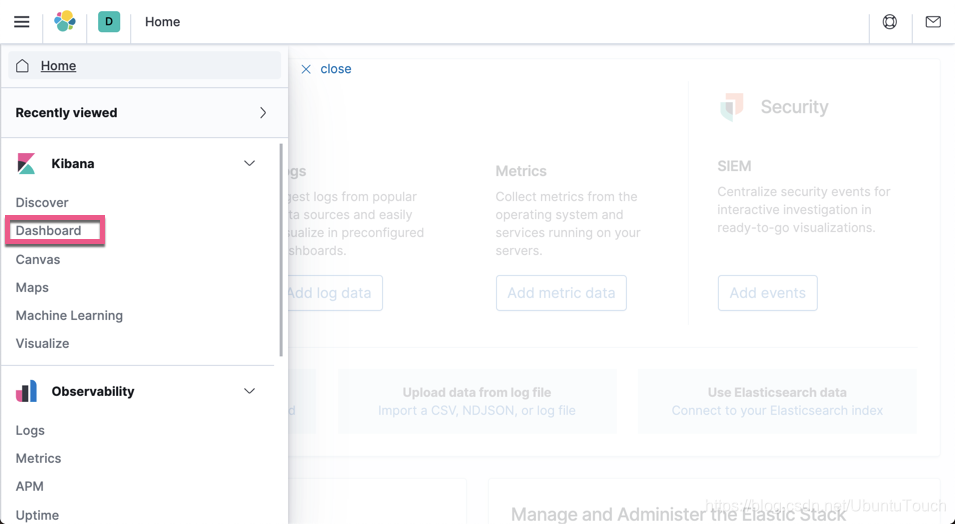Open Uptime under Observability

(x=37, y=515)
